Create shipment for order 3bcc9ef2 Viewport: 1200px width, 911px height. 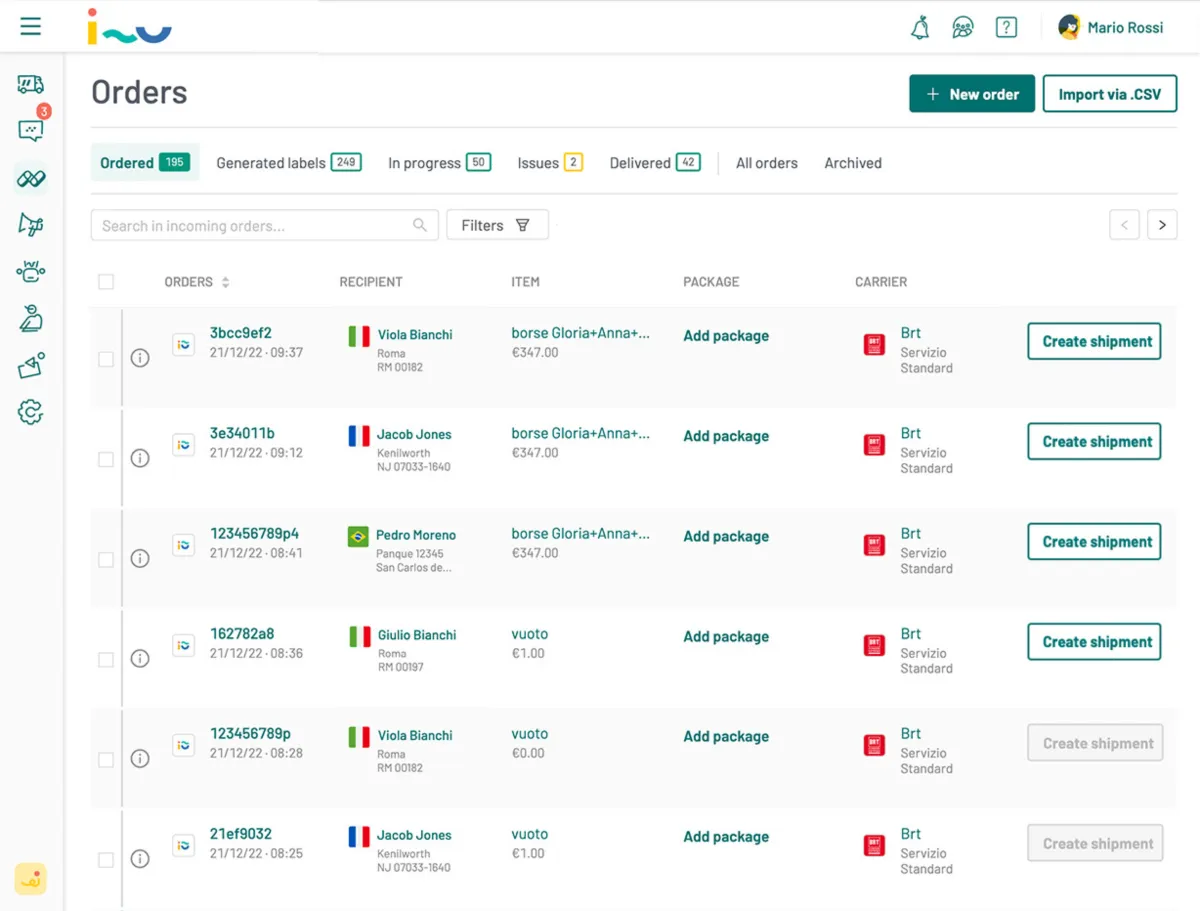coord(1095,341)
